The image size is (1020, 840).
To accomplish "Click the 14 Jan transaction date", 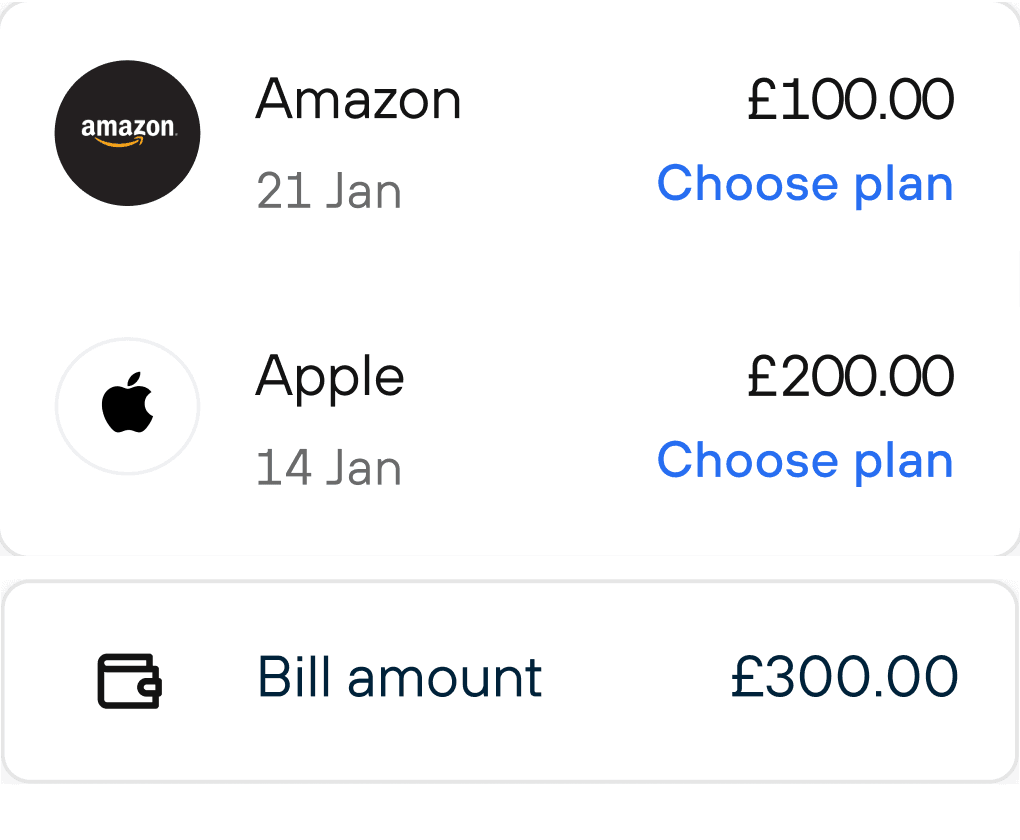I will pos(329,468).
